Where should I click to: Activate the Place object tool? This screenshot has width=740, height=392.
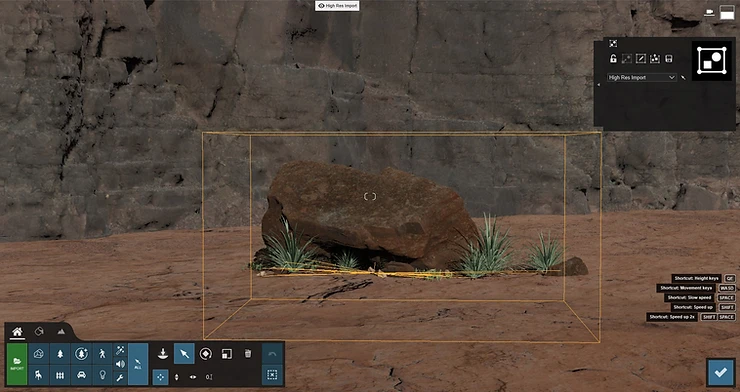click(x=163, y=354)
